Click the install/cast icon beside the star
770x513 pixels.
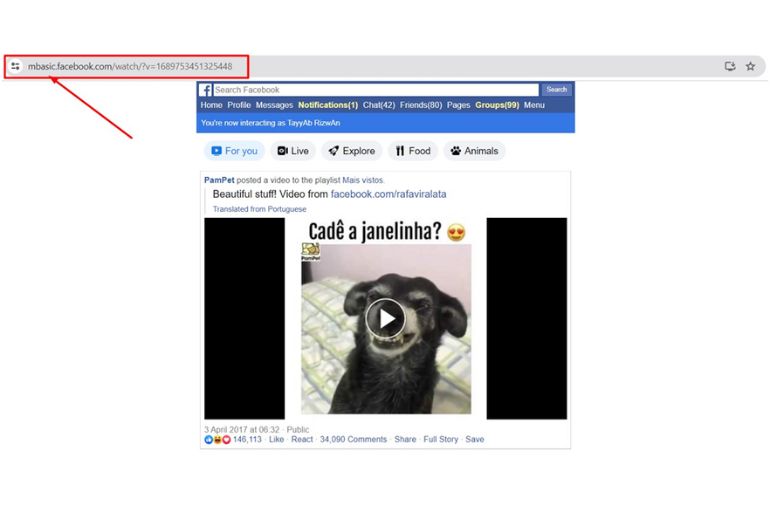[x=730, y=66]
